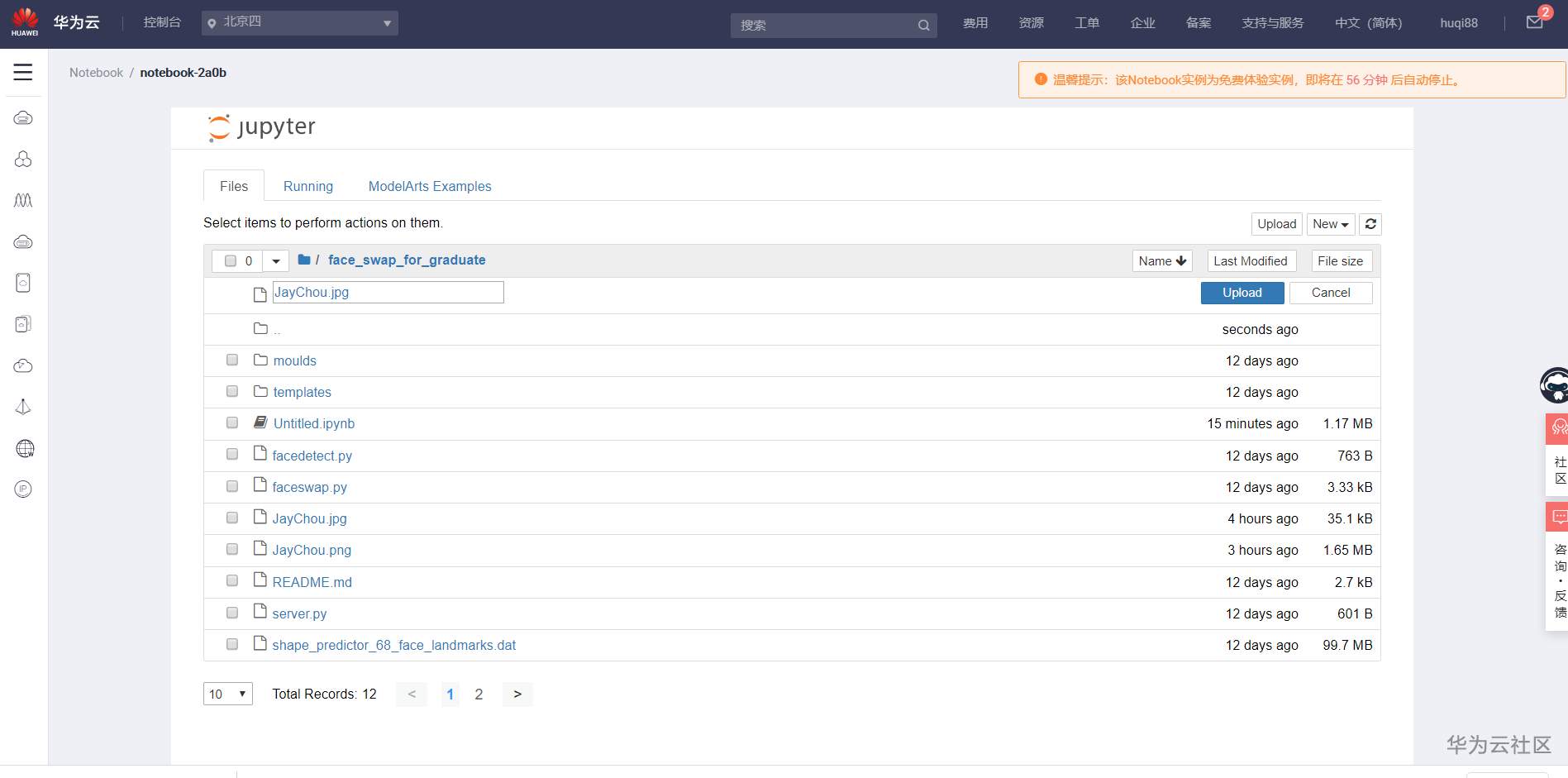
Task: Click the parent directory folder icon
Action: point(260,328)
